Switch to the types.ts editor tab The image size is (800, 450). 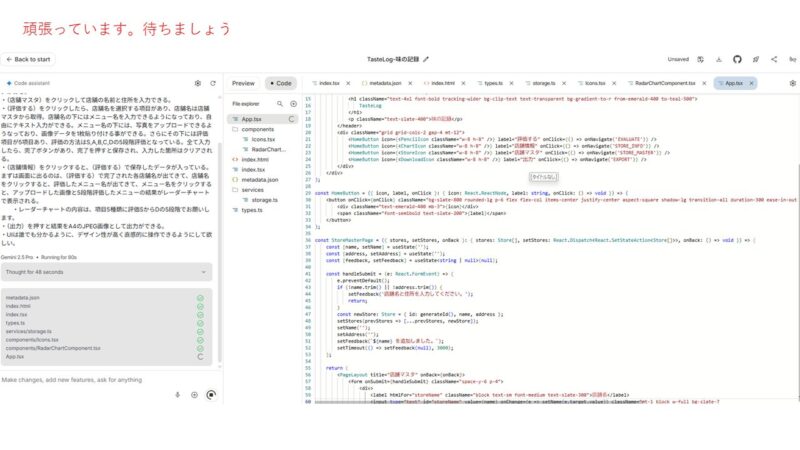point(493,84)
